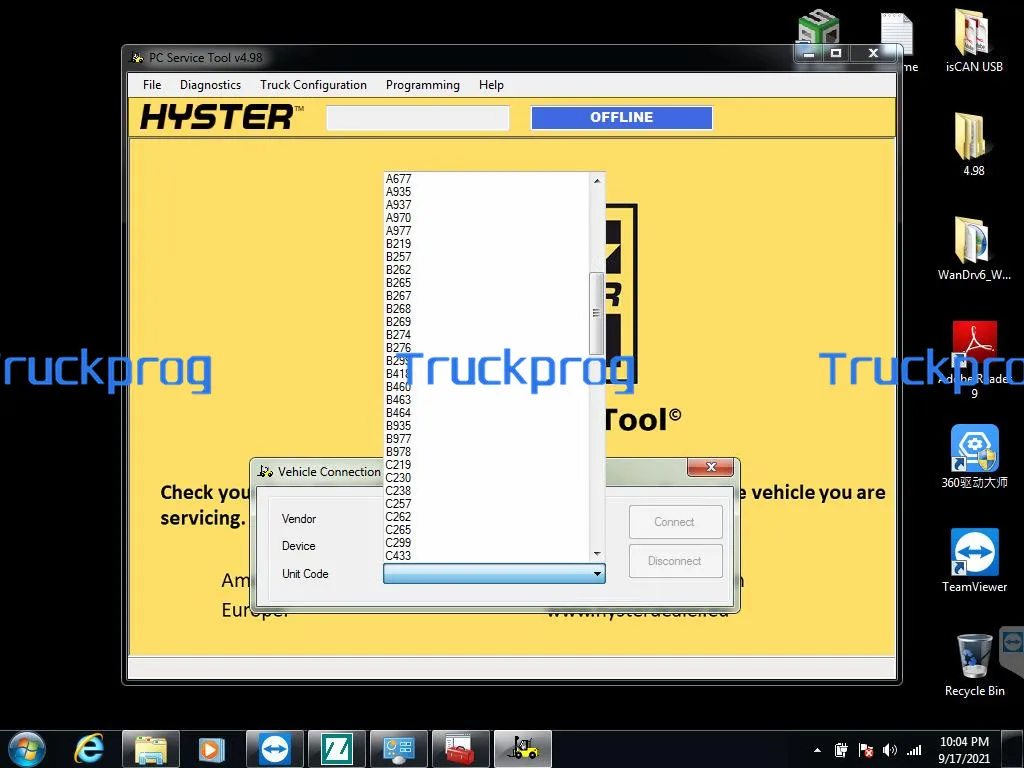Screen dimensions: 1024x768
Task: Open the Recycle Bin icon
Action: click(974, 665)
